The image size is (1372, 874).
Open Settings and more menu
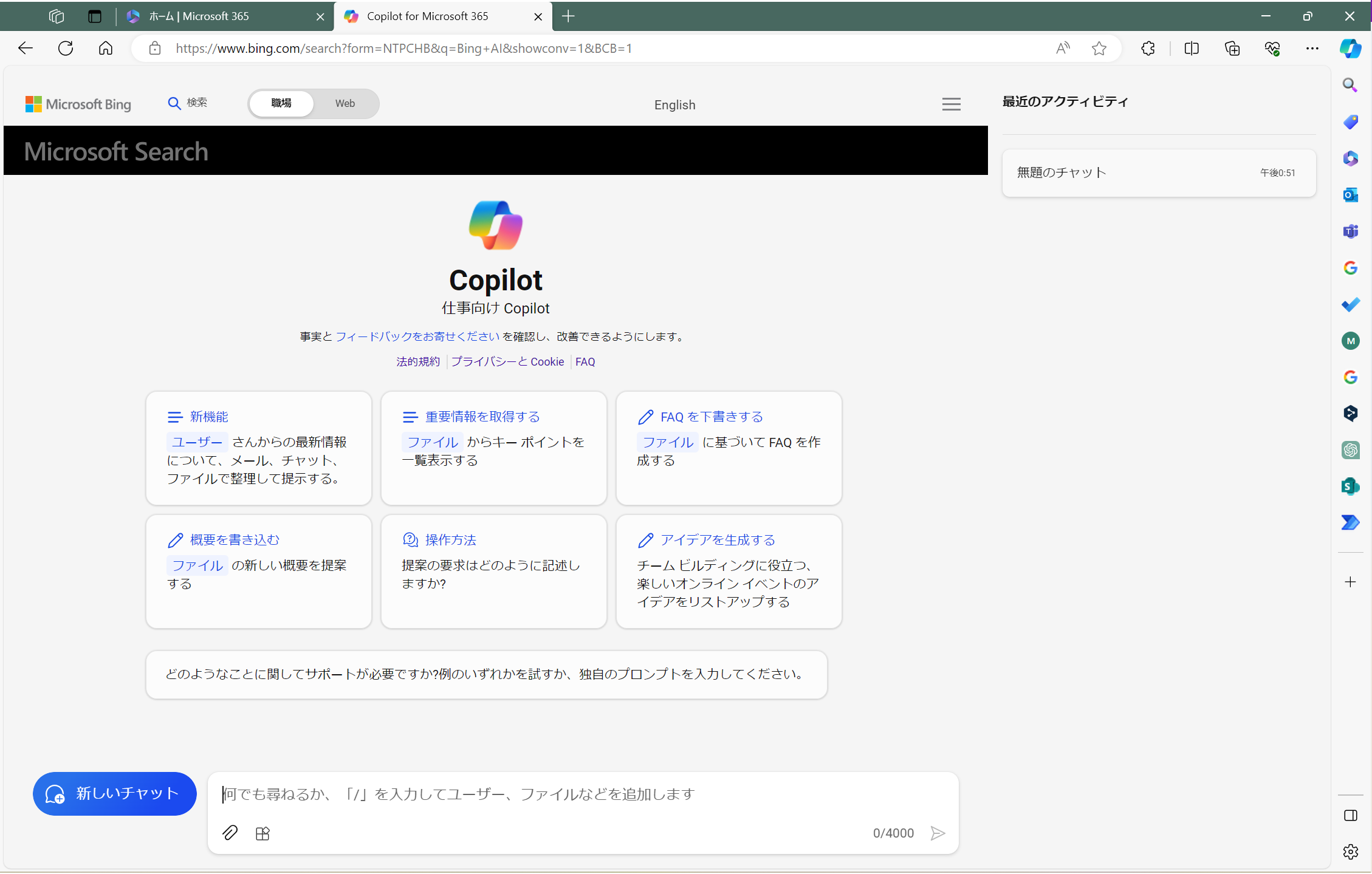[1312, 49]
